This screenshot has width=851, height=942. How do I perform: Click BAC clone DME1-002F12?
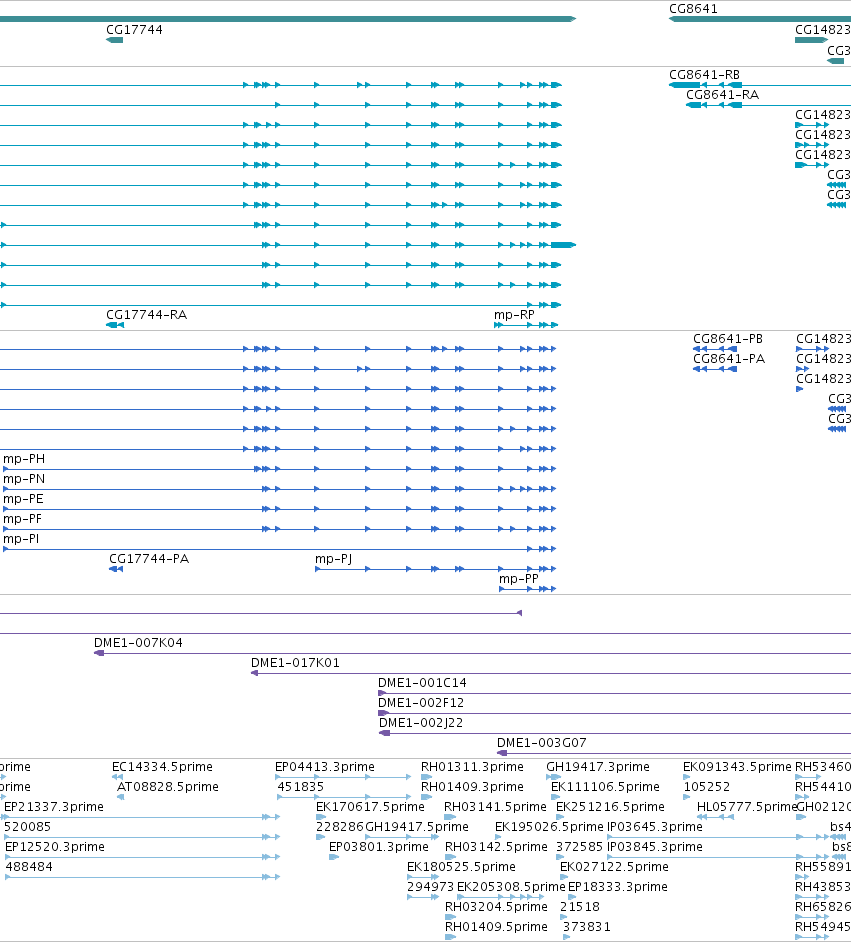pos(421,703)
